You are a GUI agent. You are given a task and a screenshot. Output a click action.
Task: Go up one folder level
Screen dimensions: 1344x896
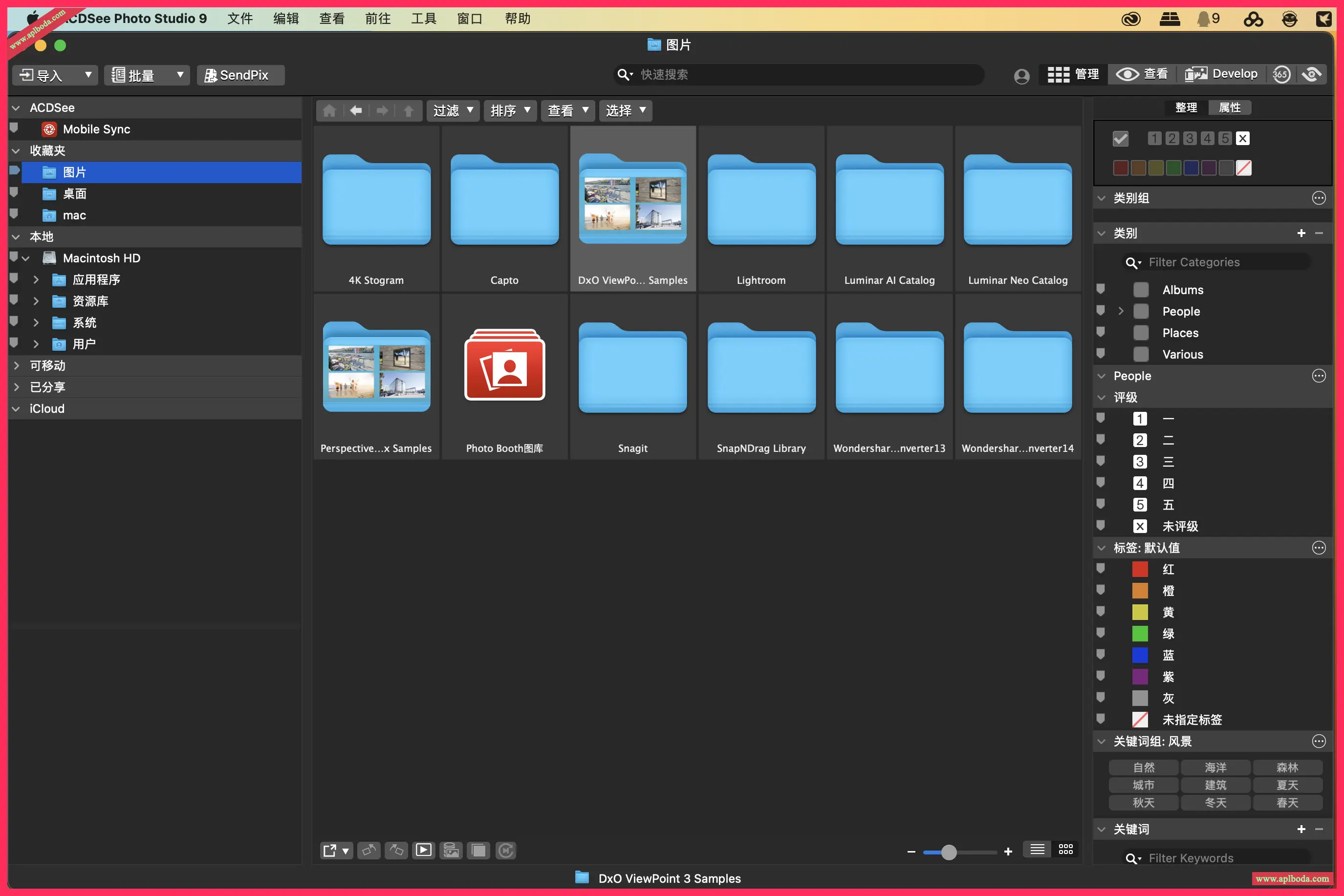coord(408,110)
